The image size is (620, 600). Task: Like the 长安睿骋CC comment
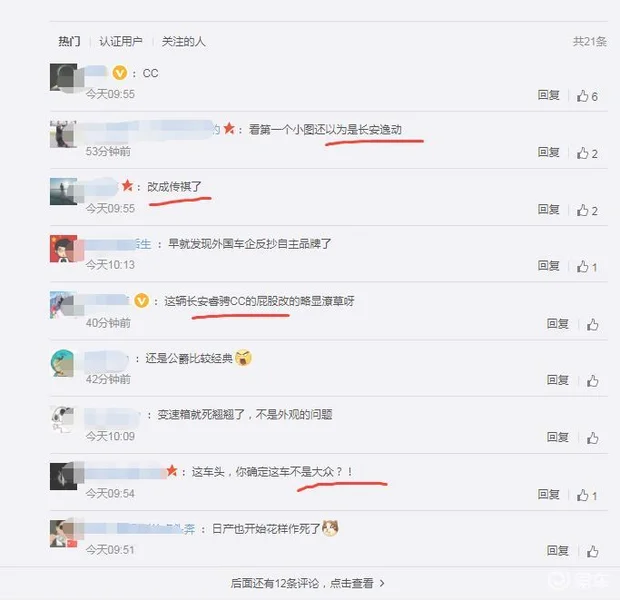click(592, 325)
